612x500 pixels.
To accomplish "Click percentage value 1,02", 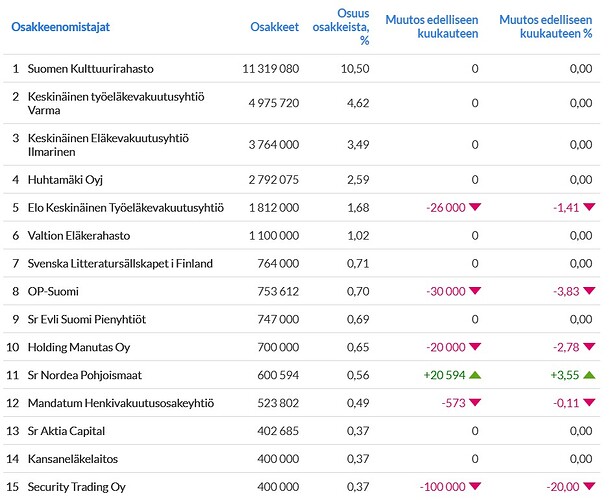I will tap(358, 236).
